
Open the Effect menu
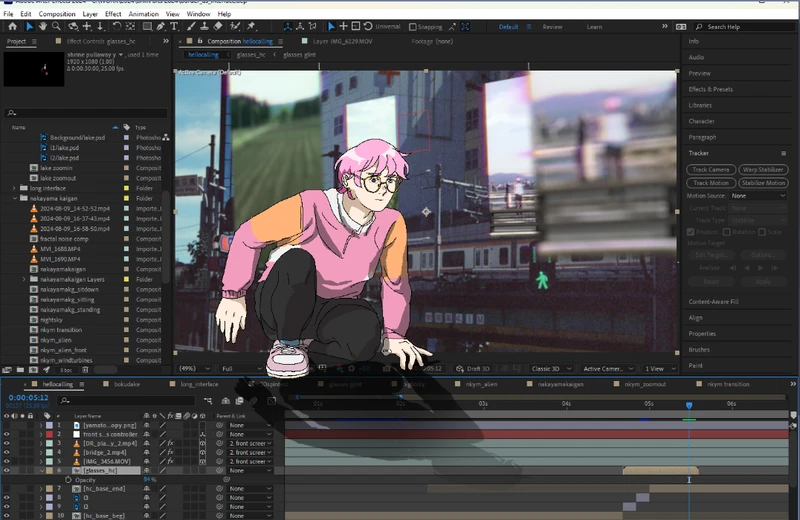113,14
